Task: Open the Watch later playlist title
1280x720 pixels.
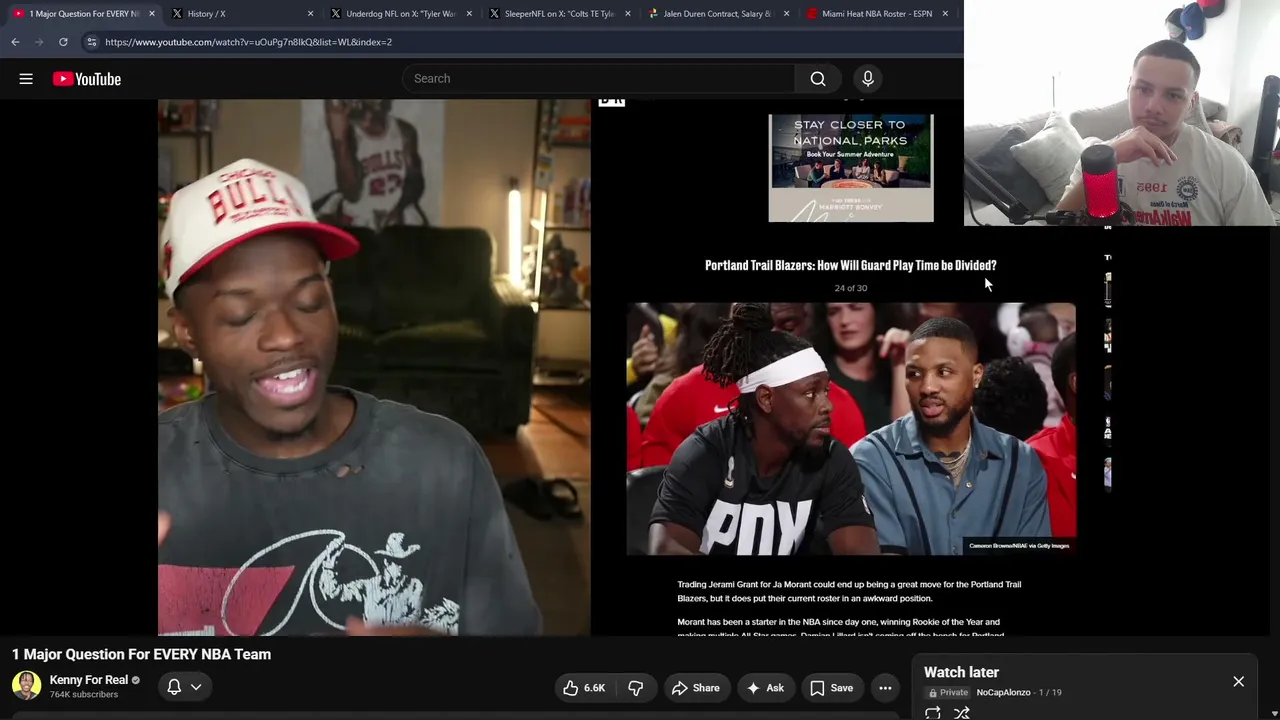Action: coord(961,673)
